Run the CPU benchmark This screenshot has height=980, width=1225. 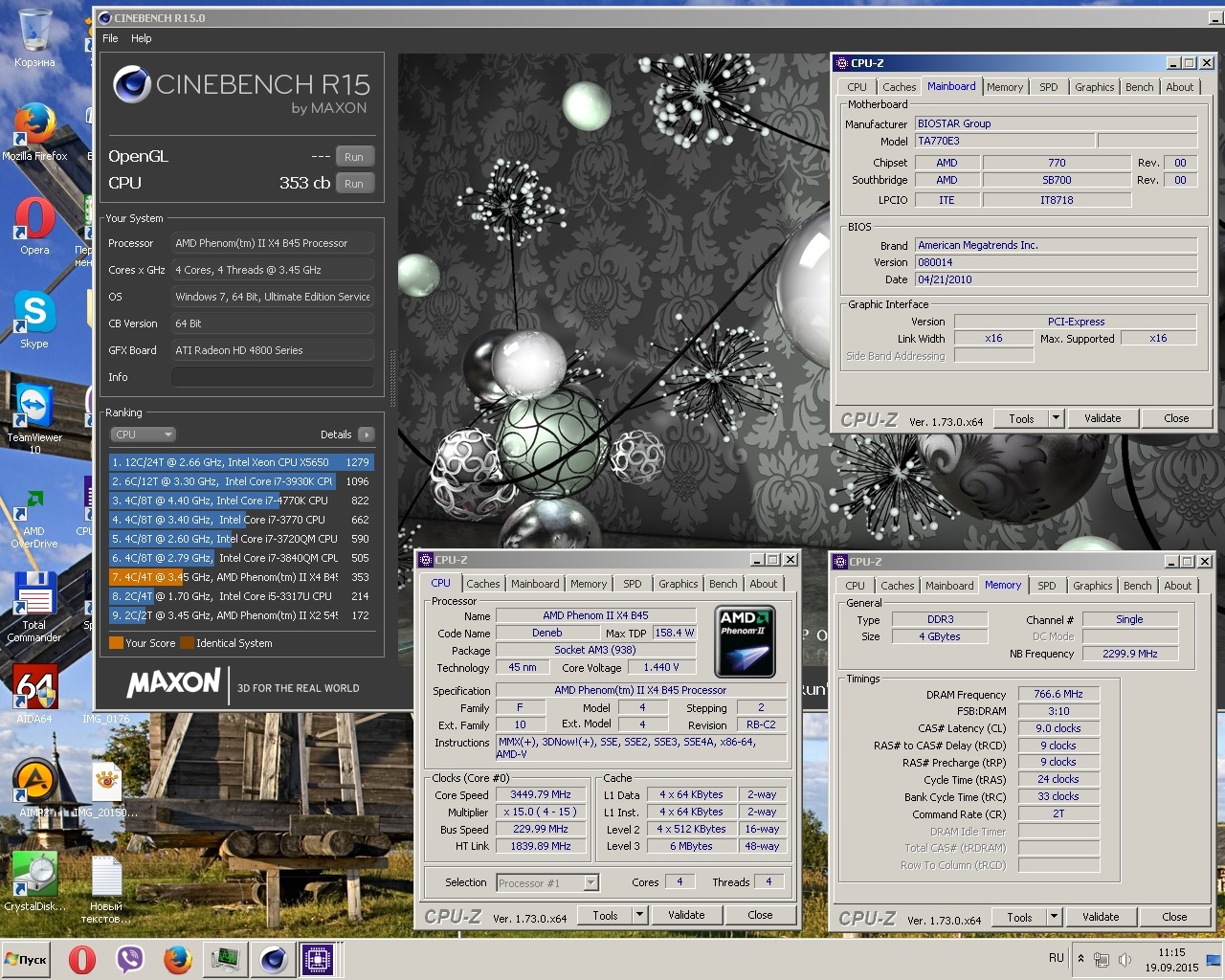[x=354, y=184]
